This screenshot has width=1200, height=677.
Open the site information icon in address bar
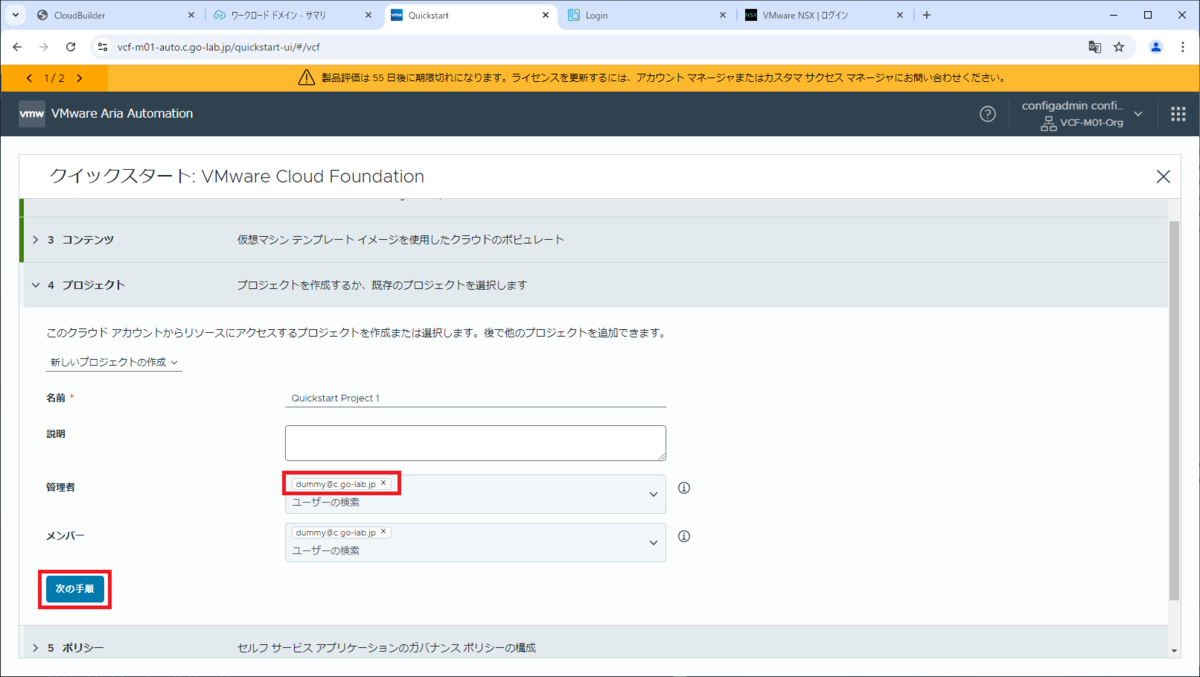101,47
